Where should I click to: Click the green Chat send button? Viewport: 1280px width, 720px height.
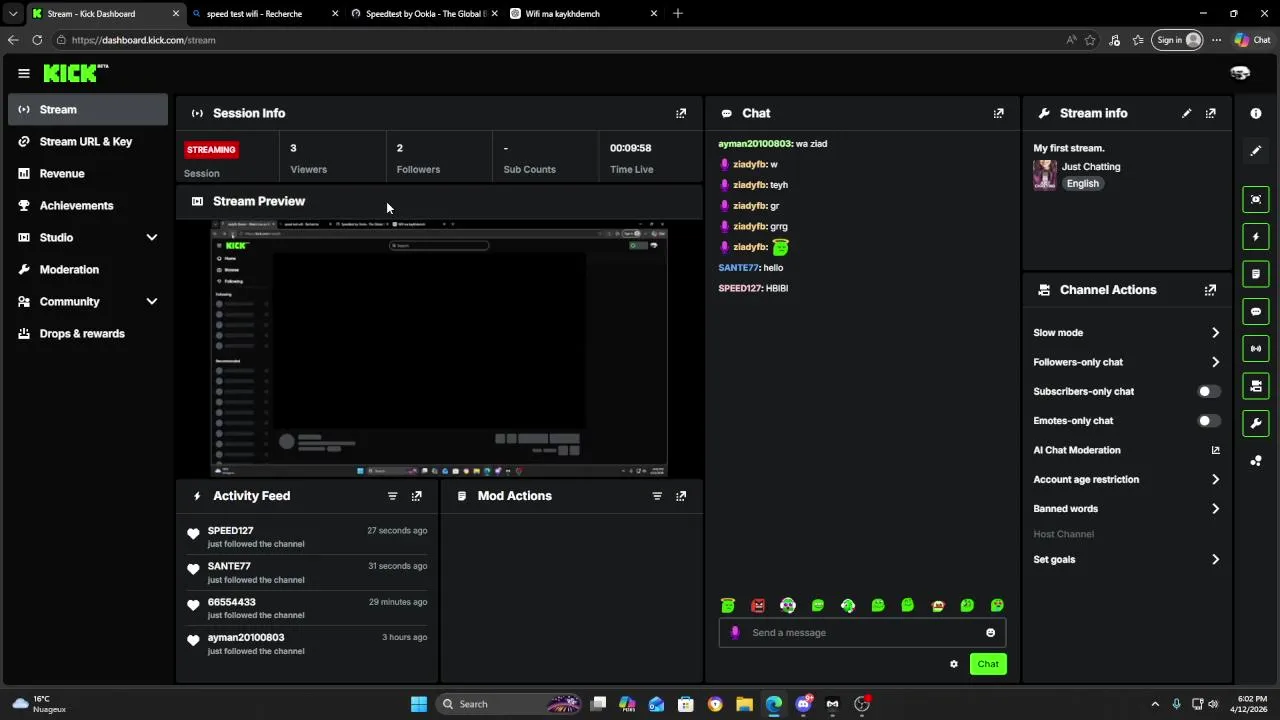pyautogui.click(x=988, y=664)
